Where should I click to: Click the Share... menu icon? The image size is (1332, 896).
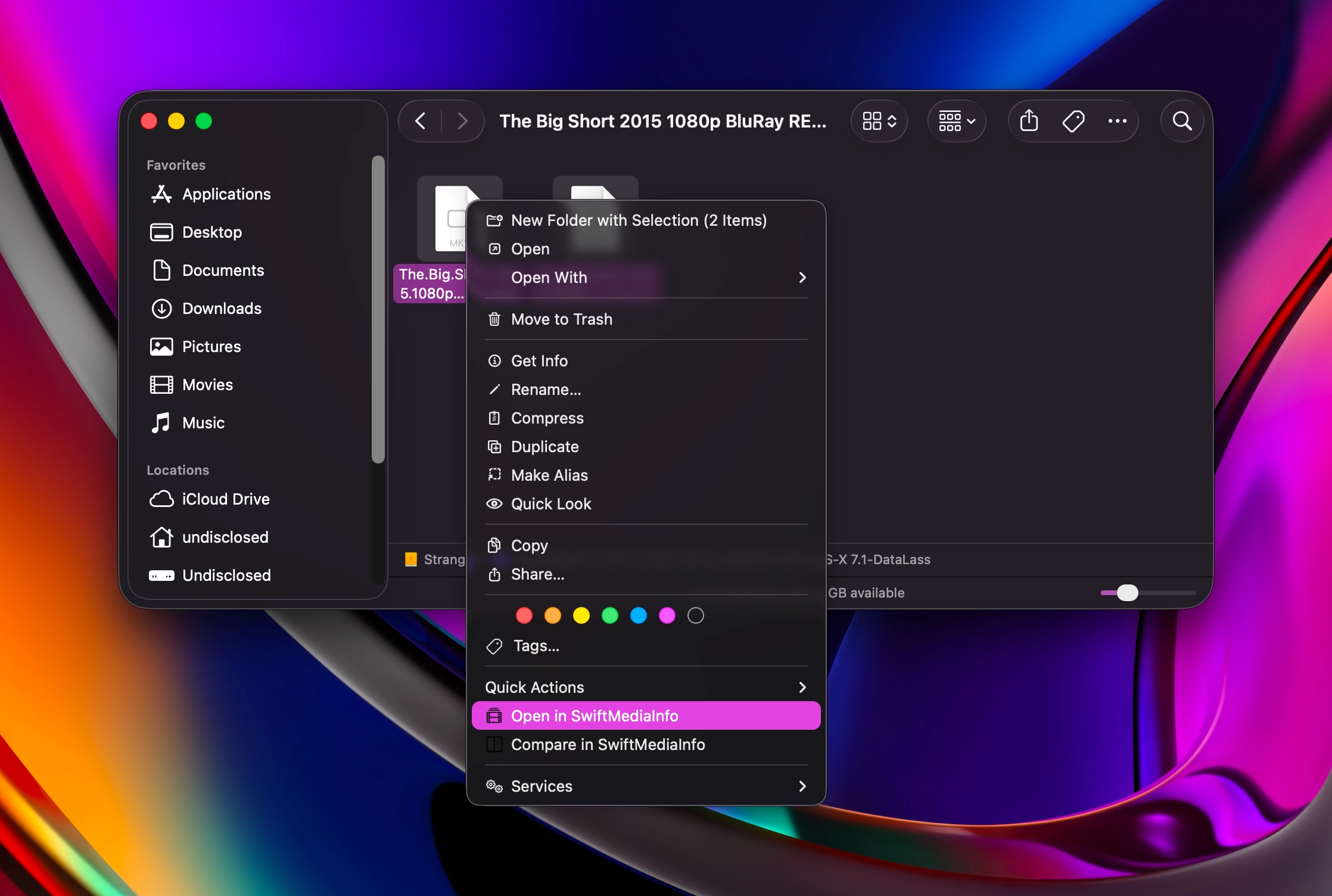click(x=494, y=574)
